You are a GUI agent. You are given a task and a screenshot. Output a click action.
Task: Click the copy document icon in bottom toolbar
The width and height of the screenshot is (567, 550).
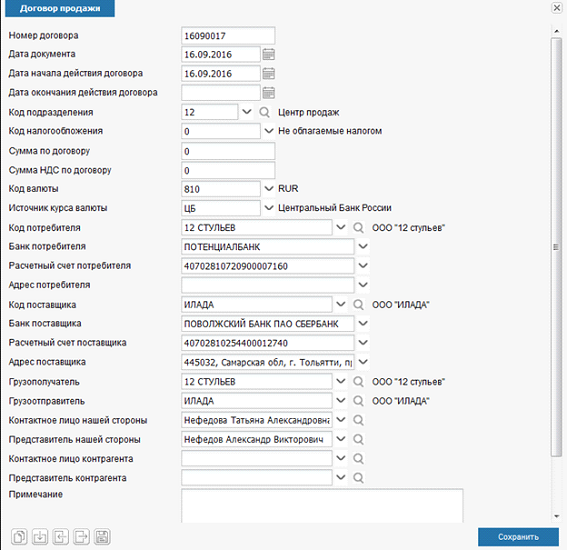19,537
